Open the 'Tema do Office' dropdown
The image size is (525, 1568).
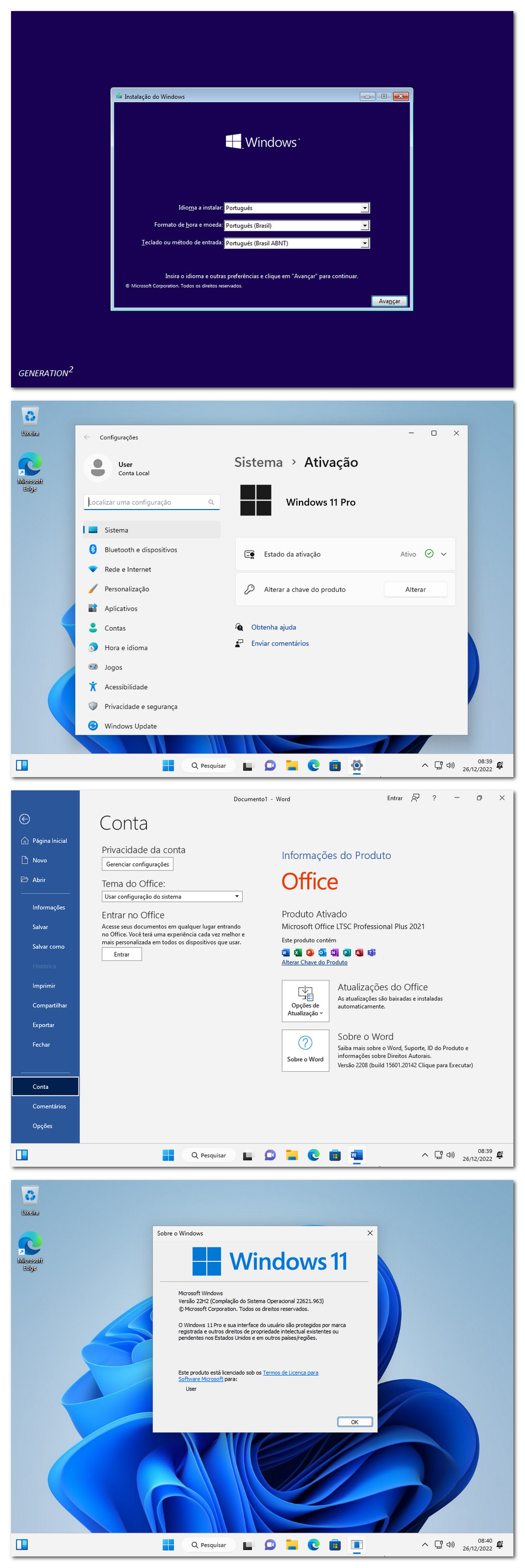pyautogui.click(x=172, y=897)
